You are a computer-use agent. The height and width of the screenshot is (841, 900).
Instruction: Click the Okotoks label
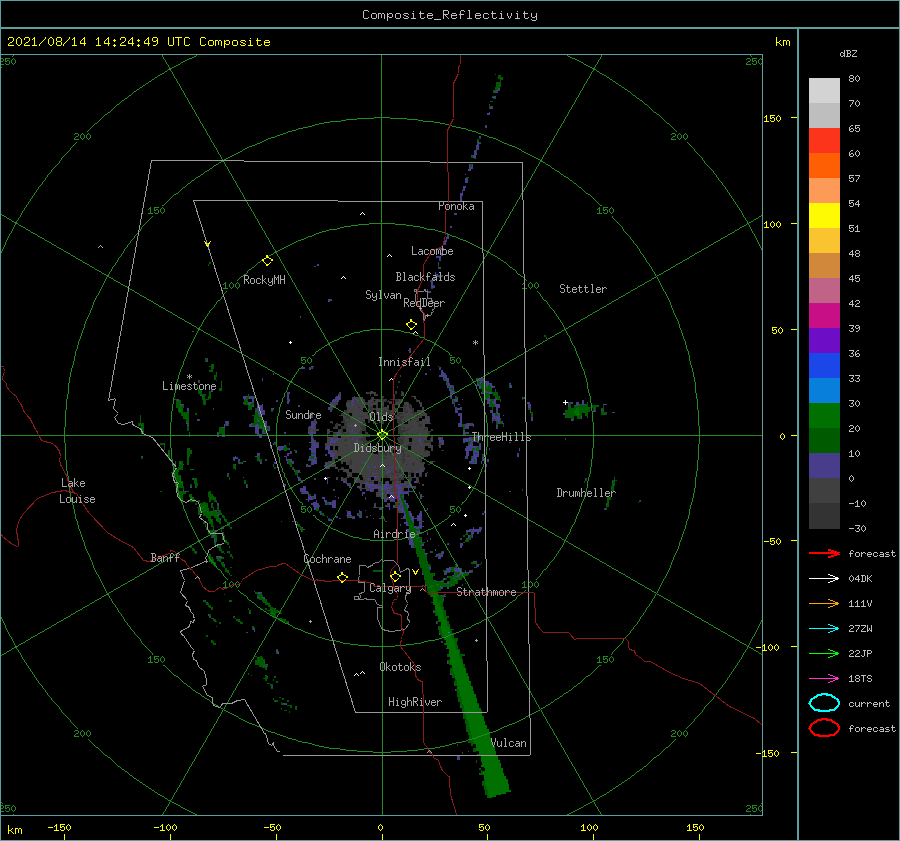tap(400, 666)
